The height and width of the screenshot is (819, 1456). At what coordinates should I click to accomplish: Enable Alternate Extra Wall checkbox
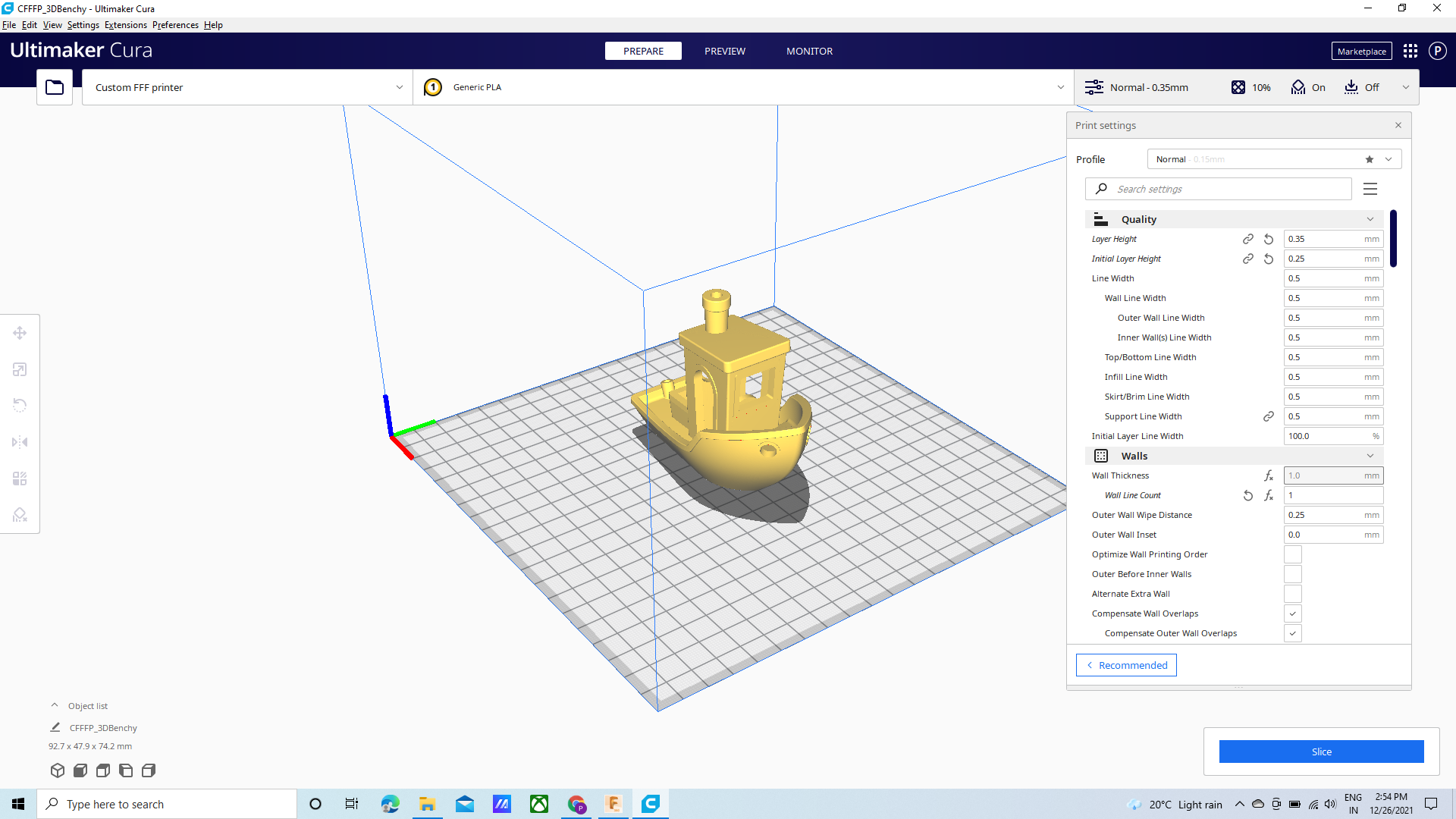click(1293, 594)
